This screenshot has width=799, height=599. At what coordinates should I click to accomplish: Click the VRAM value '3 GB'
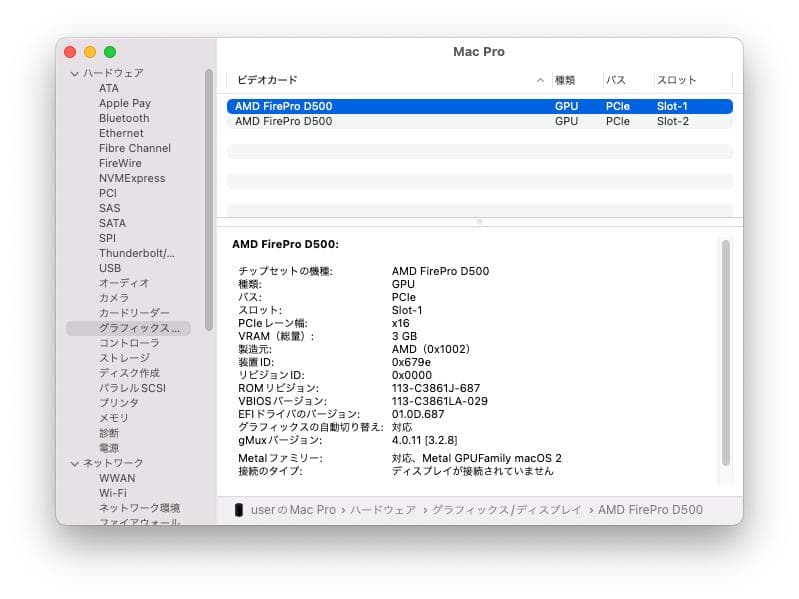(x=404, y=337)
